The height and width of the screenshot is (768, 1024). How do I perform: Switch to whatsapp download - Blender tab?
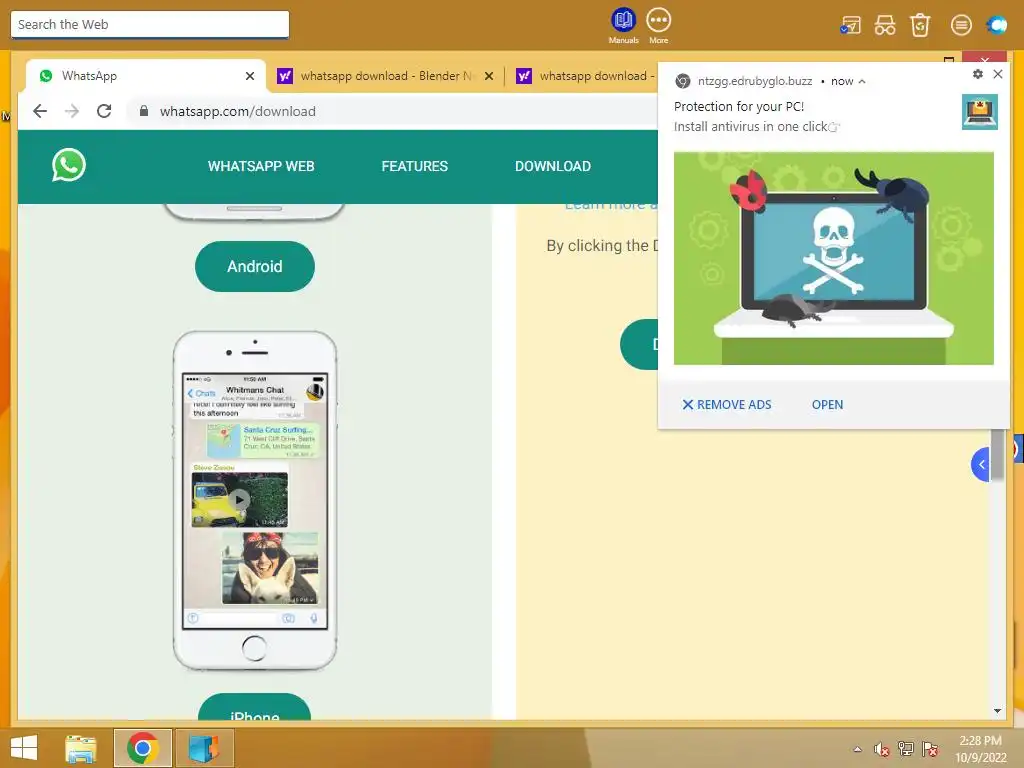pos(386,76)
